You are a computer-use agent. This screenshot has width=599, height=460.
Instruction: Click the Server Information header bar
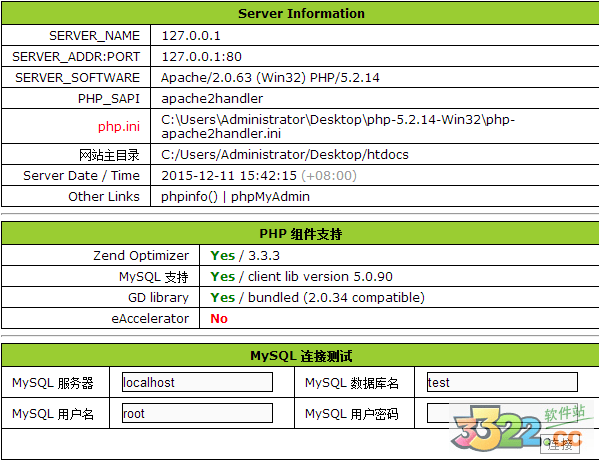point(301,13)
